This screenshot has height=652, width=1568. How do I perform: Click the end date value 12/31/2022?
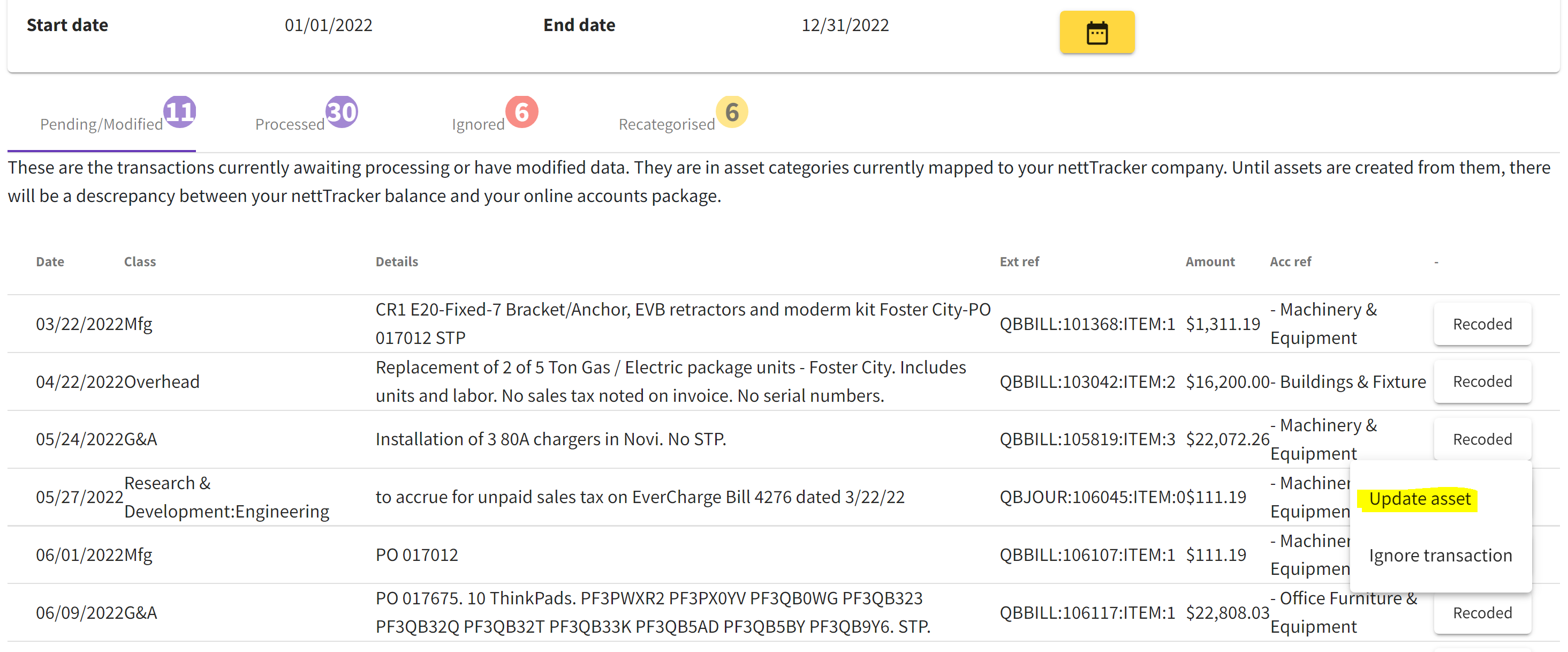point(845,25)
